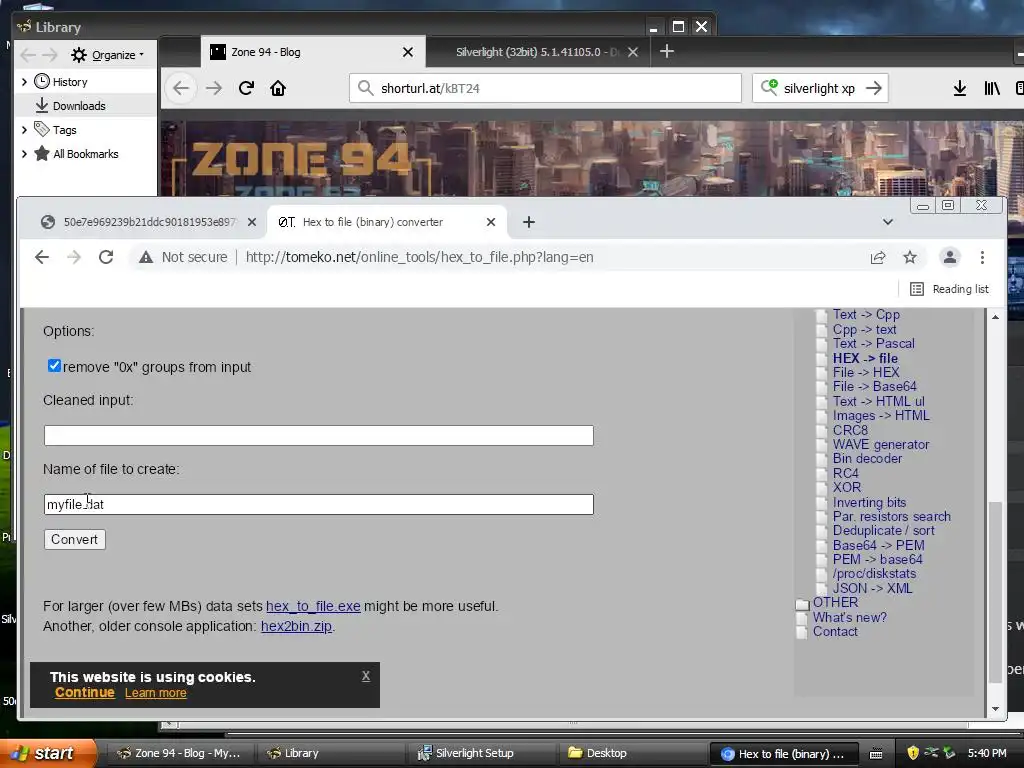Select Downloads in Library window
This screenshot has width=1024, height=768.
click(x=78, y=106)
